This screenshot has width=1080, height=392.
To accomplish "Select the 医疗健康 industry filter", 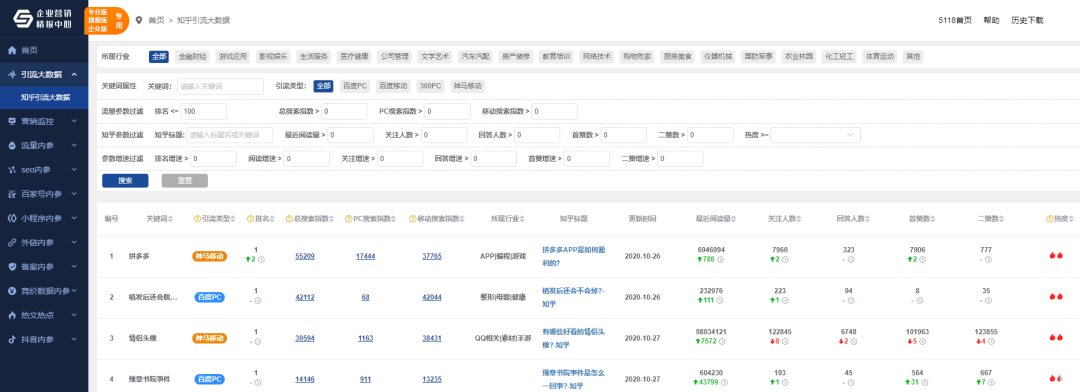I will 354,56.
